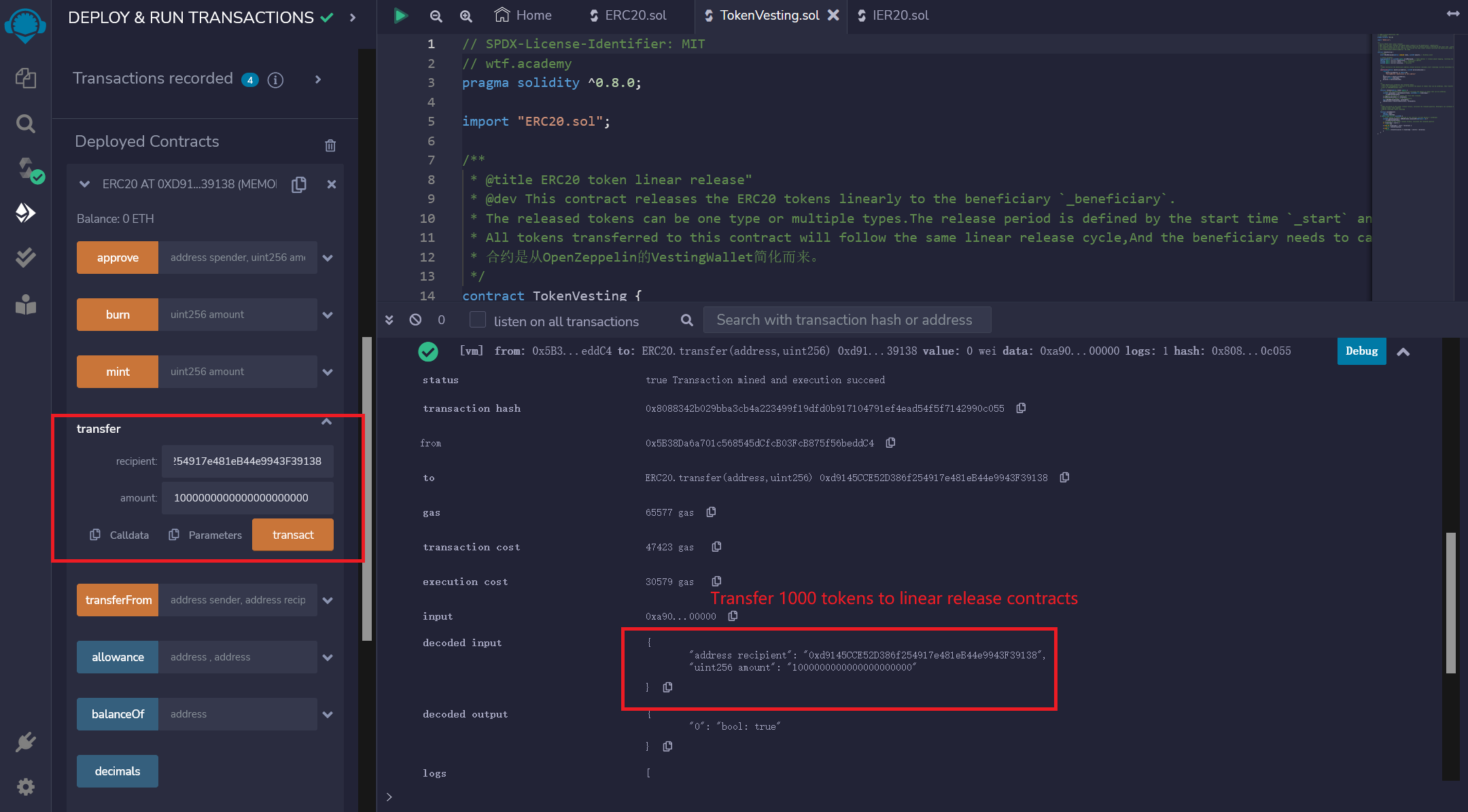Expand Transactions recorded section

pyautogui.click(x=318, y=80)
